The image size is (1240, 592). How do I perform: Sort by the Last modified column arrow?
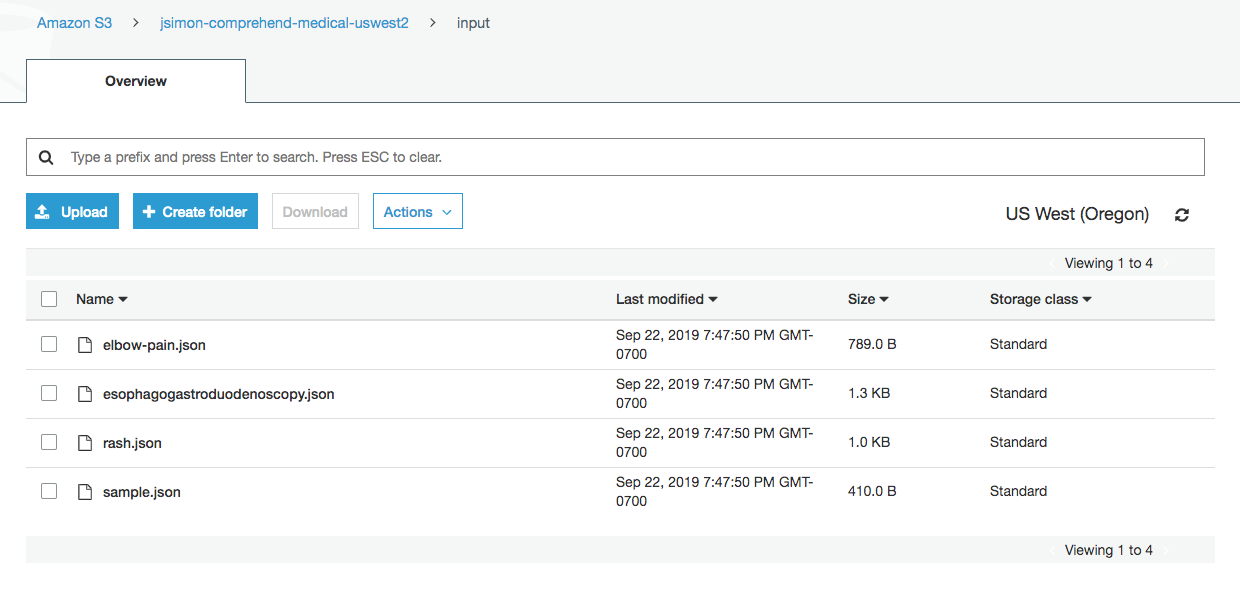[x=713, y=300]
